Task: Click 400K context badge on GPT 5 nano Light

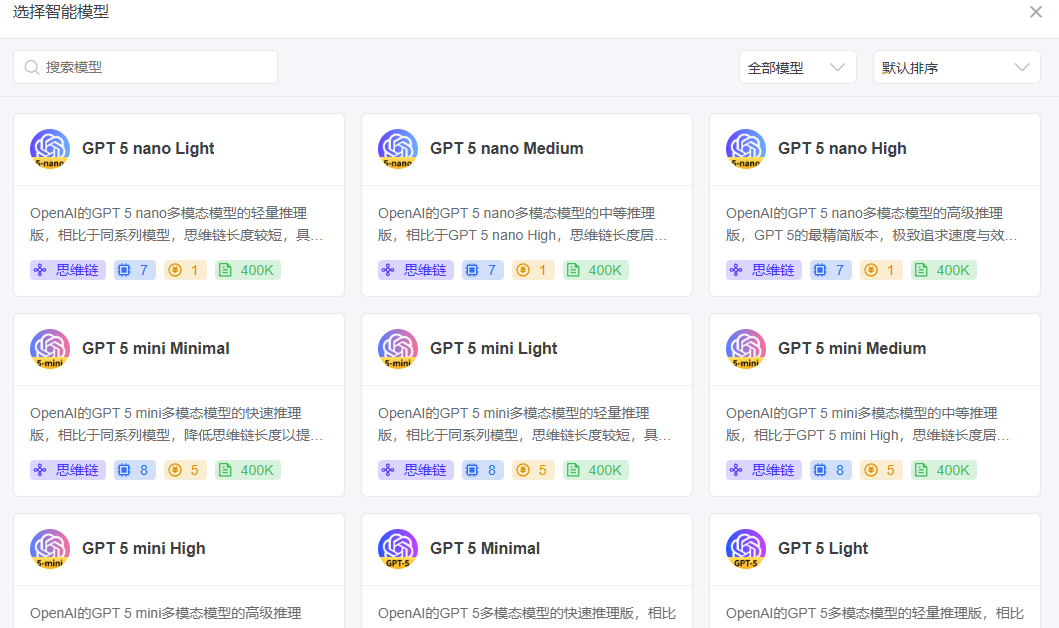Action: pos(247,270)
